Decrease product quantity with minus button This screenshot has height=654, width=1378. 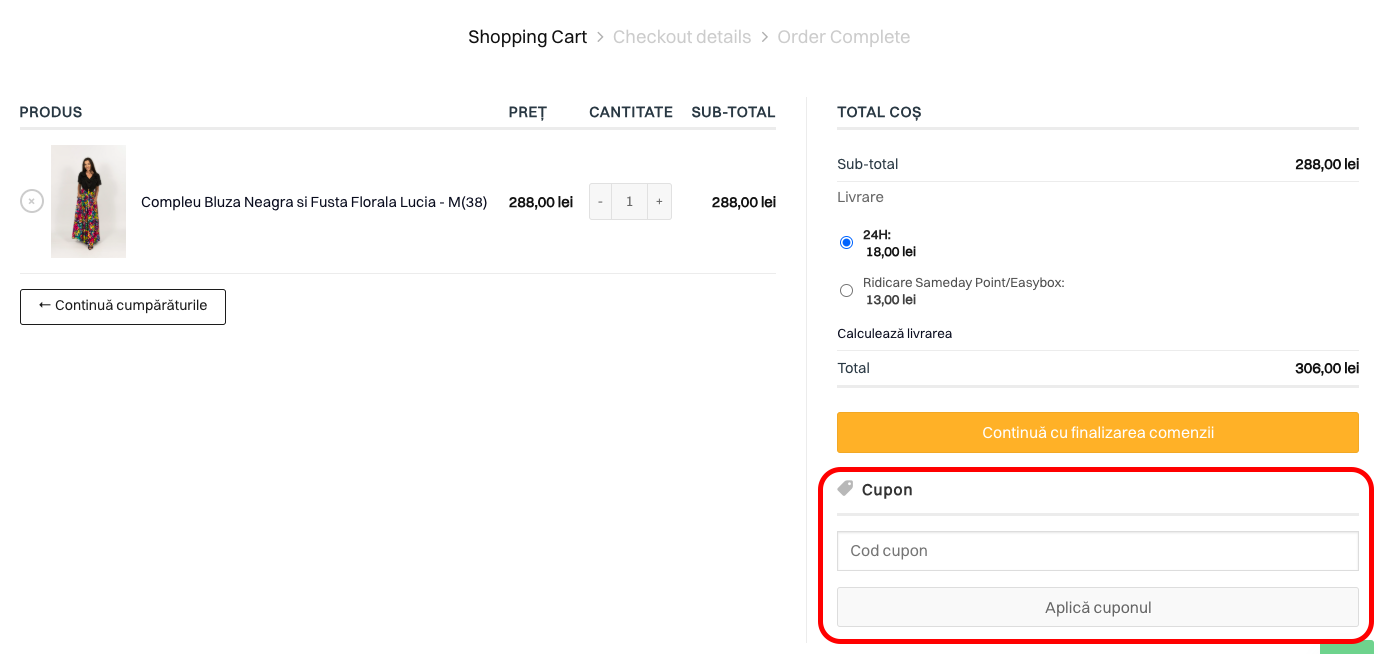(600, 201)
